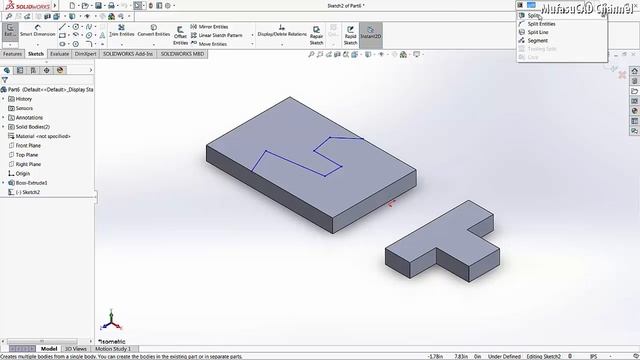Viewport: 640px width, 360px height.
Task: Open Display/Delete Relations dropdown arrow
Action: (282, 44)
